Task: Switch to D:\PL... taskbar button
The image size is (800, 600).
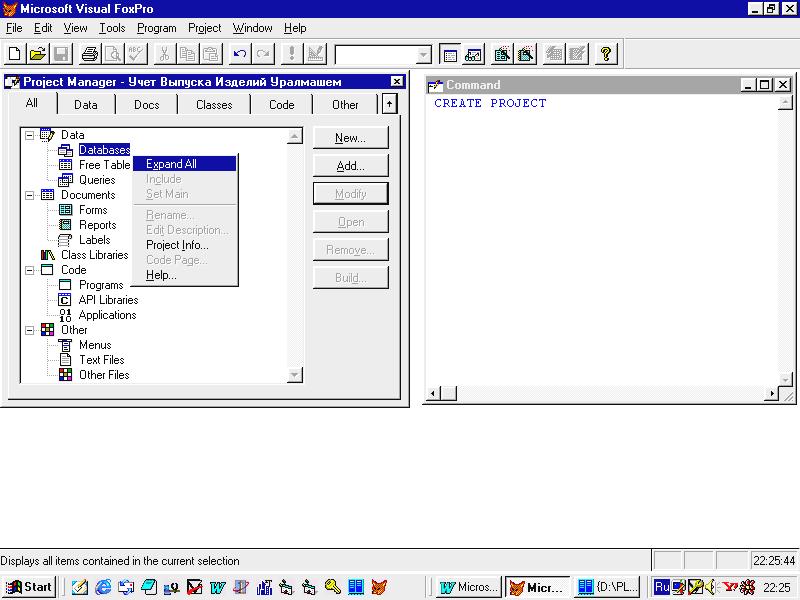Action: point(607,587)
